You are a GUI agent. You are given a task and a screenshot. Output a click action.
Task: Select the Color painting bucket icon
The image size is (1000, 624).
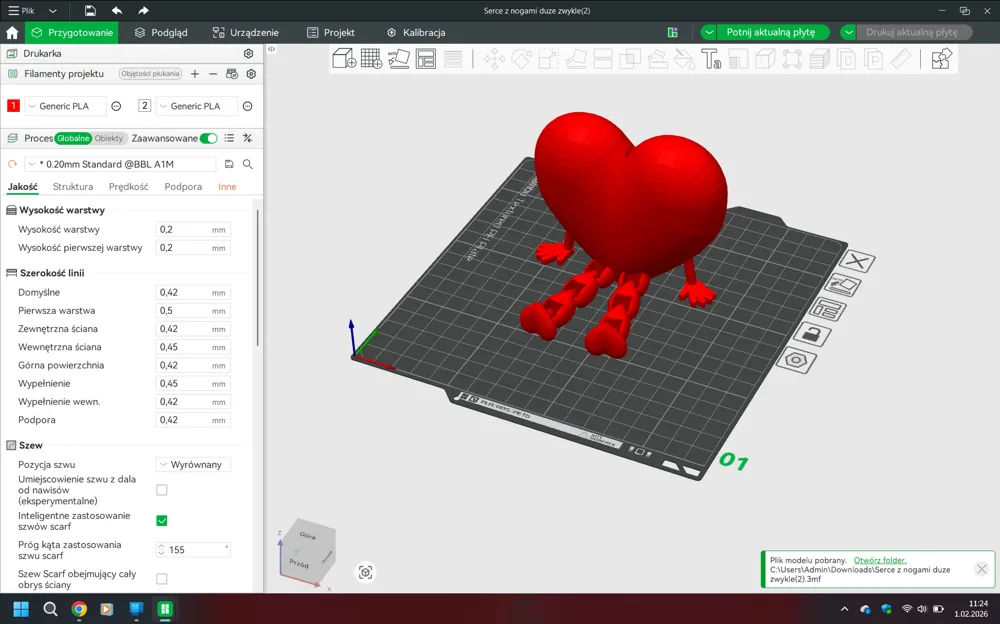[684, 59]
